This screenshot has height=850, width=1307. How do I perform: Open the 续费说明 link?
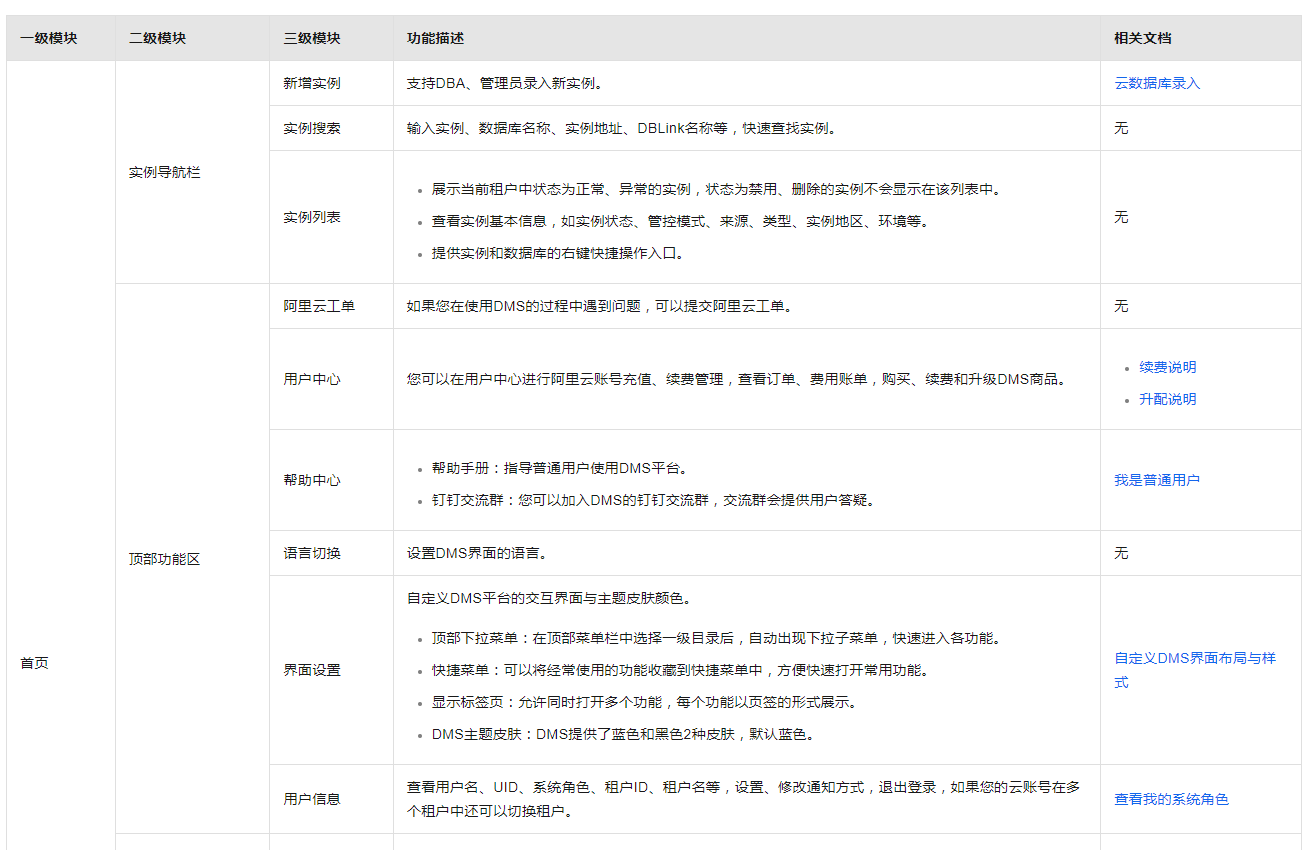[1167, 367]
